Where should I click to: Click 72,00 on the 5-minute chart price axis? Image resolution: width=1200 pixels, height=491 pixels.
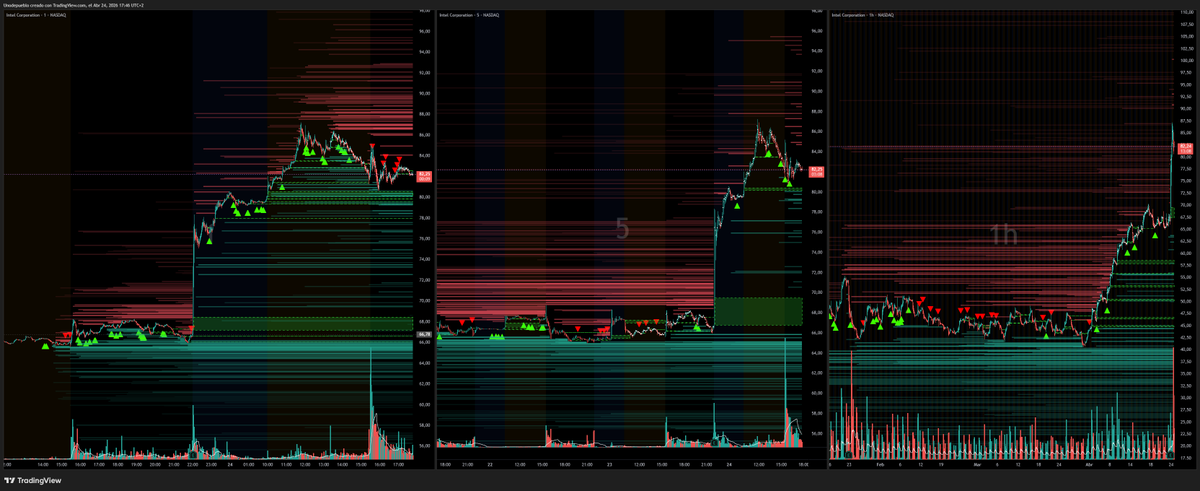coord(817,272)
